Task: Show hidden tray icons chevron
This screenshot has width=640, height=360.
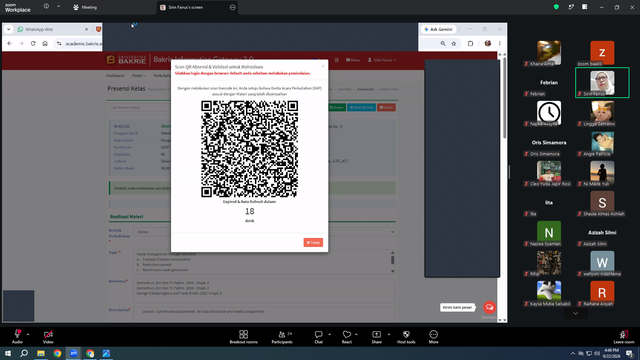Action: pyautogui.click(x=573, y=353)
